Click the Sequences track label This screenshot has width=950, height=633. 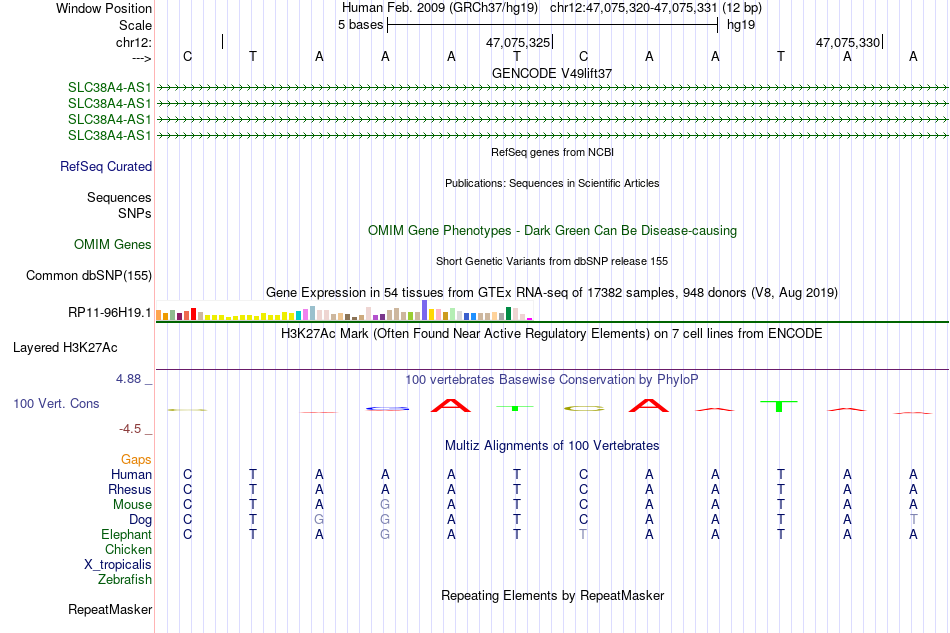point(119,197)
